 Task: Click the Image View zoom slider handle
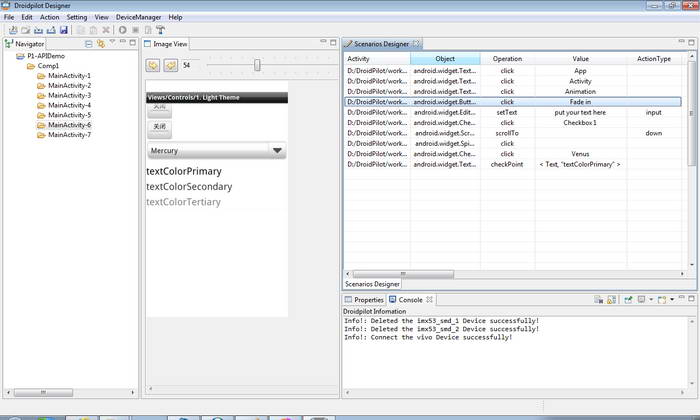tap(258, 65)
